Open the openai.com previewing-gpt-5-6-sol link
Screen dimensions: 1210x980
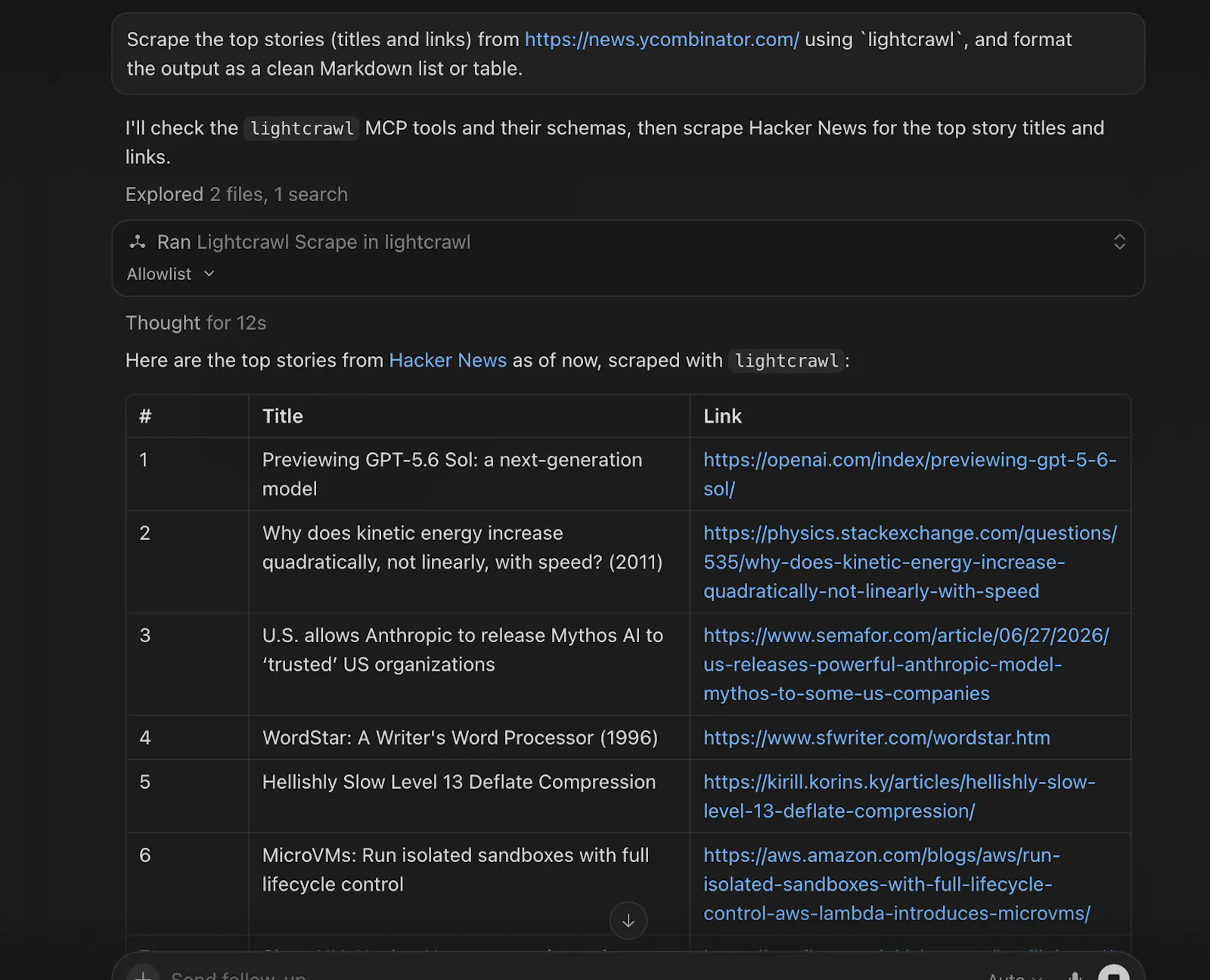coord(910,474)
